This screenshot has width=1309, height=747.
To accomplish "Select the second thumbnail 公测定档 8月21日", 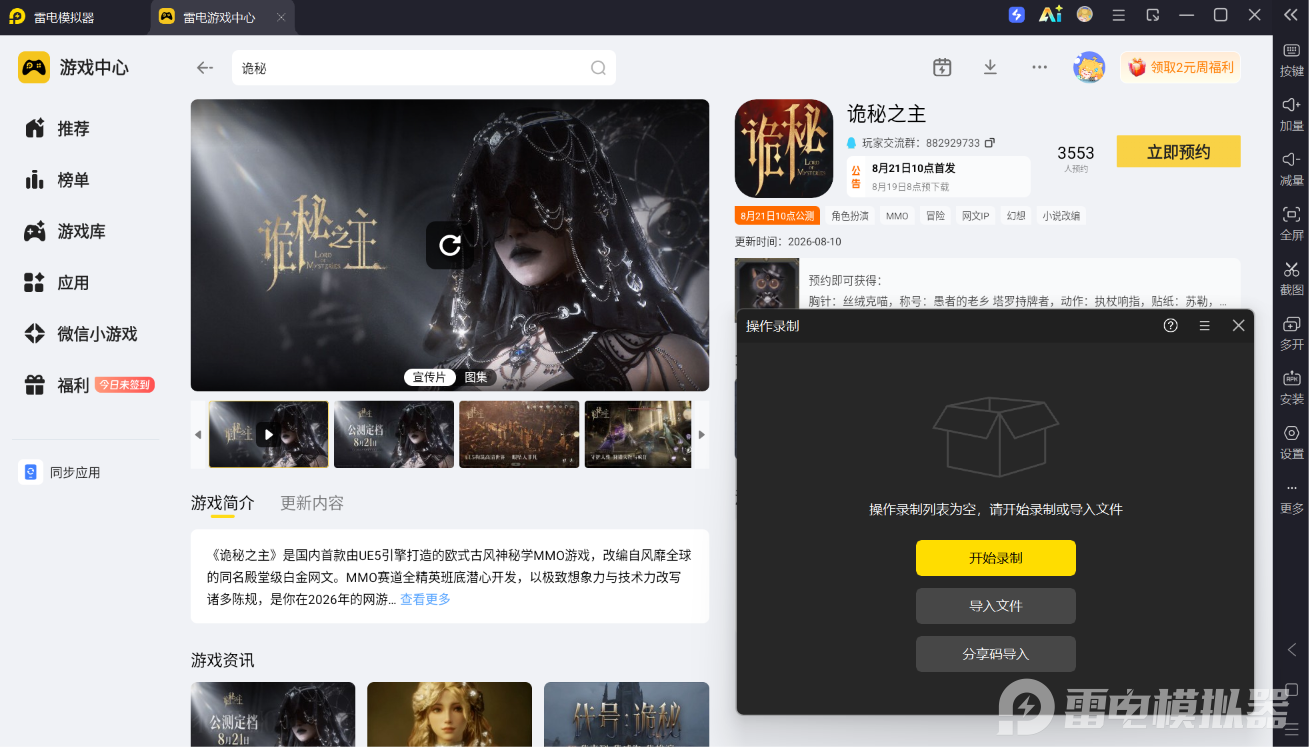I will (394, 434).
